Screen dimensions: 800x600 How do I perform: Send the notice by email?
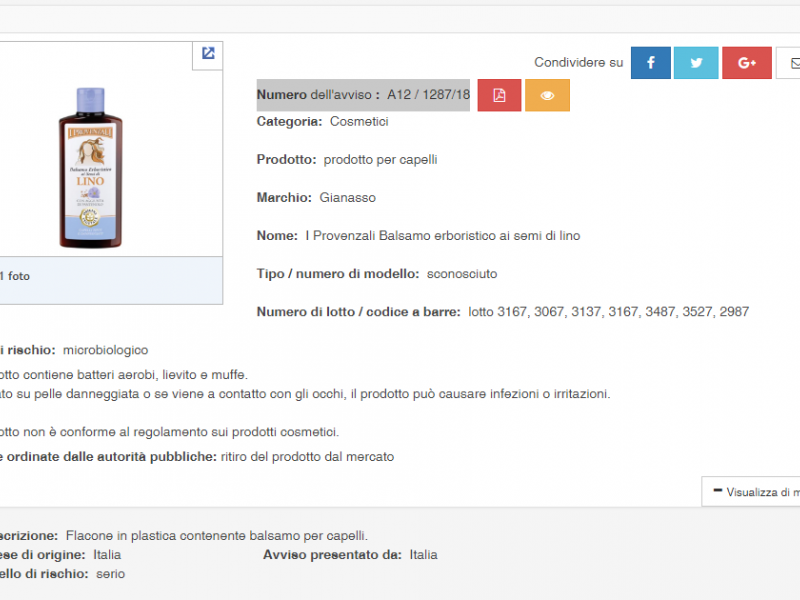pyautogui.click(x=788, y=63)
